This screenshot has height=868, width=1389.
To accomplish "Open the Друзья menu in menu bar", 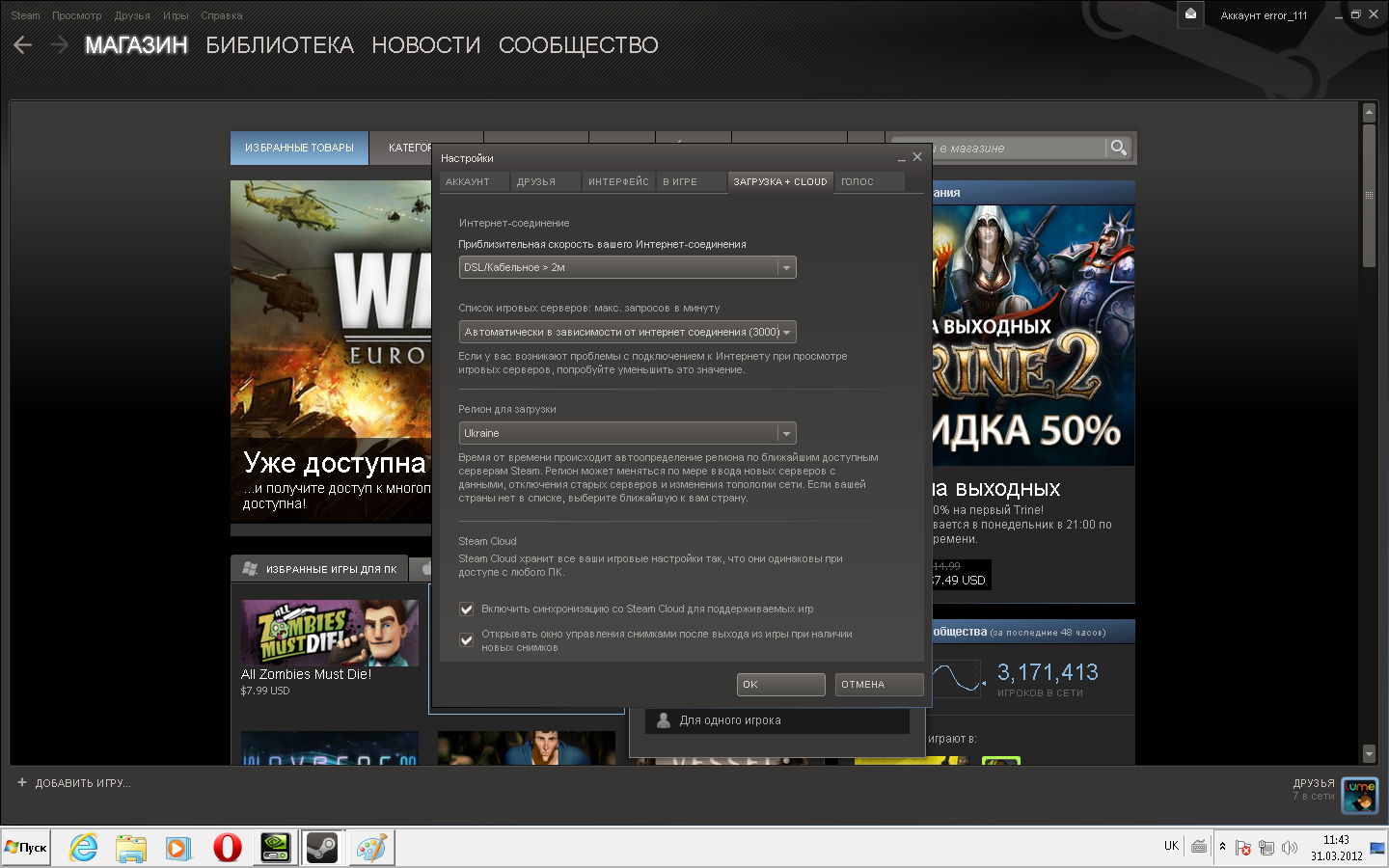I will point(132,15).
